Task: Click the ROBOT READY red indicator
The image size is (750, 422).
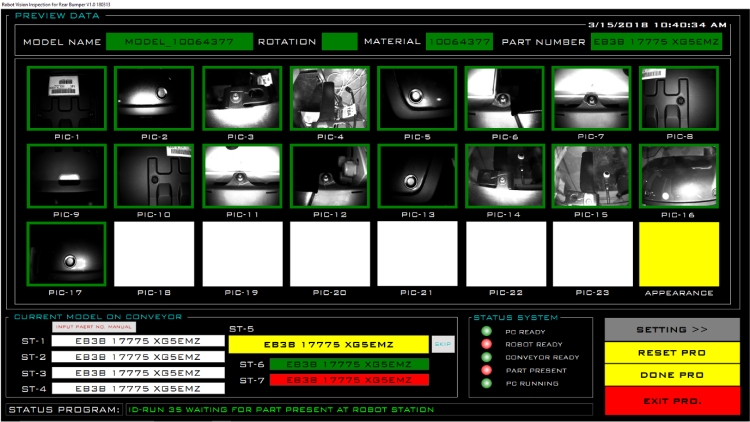Action: coord(486,344)
